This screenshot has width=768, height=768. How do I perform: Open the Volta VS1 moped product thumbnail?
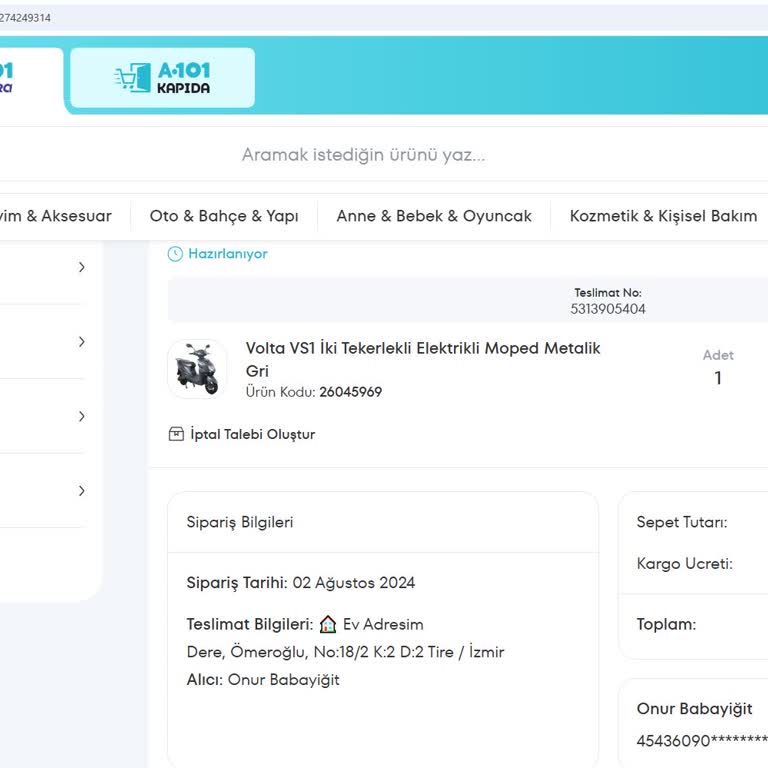[197, 369]
